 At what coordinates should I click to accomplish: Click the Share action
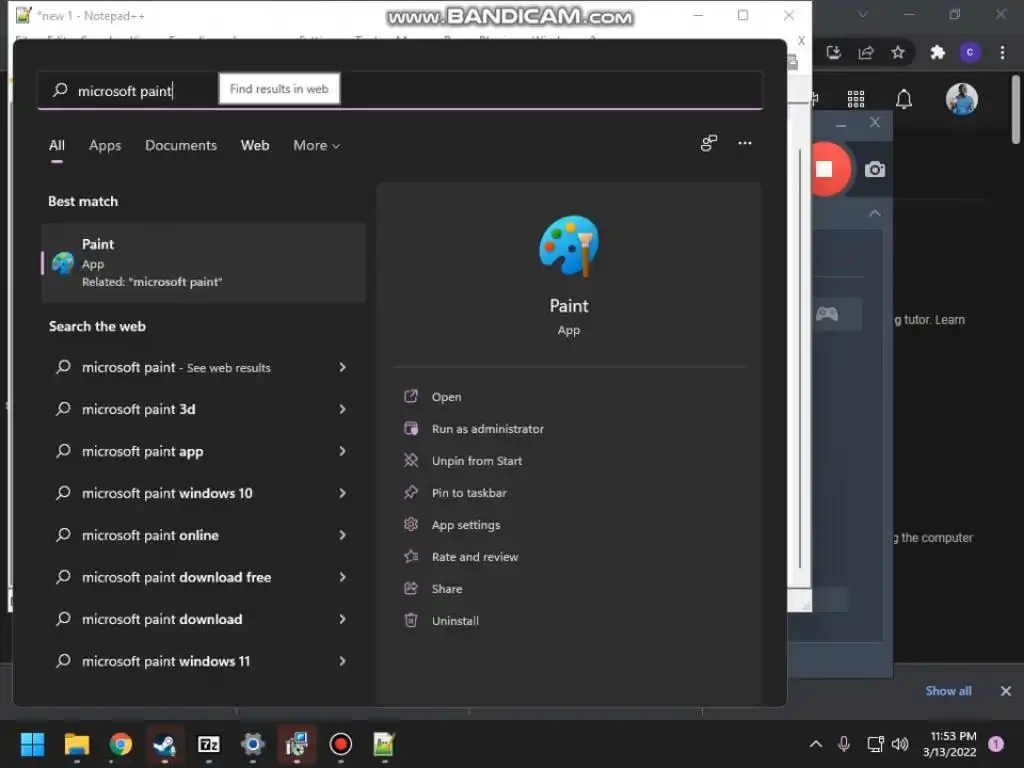(447, 589)
